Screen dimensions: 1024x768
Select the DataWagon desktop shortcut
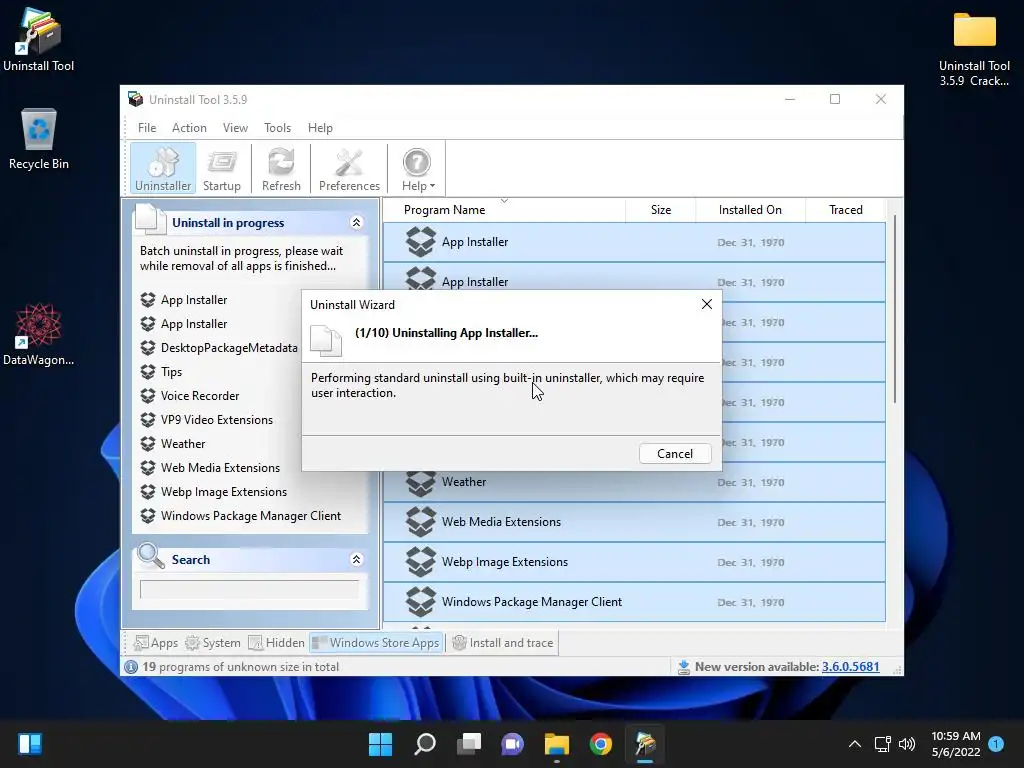click(39, 334)
